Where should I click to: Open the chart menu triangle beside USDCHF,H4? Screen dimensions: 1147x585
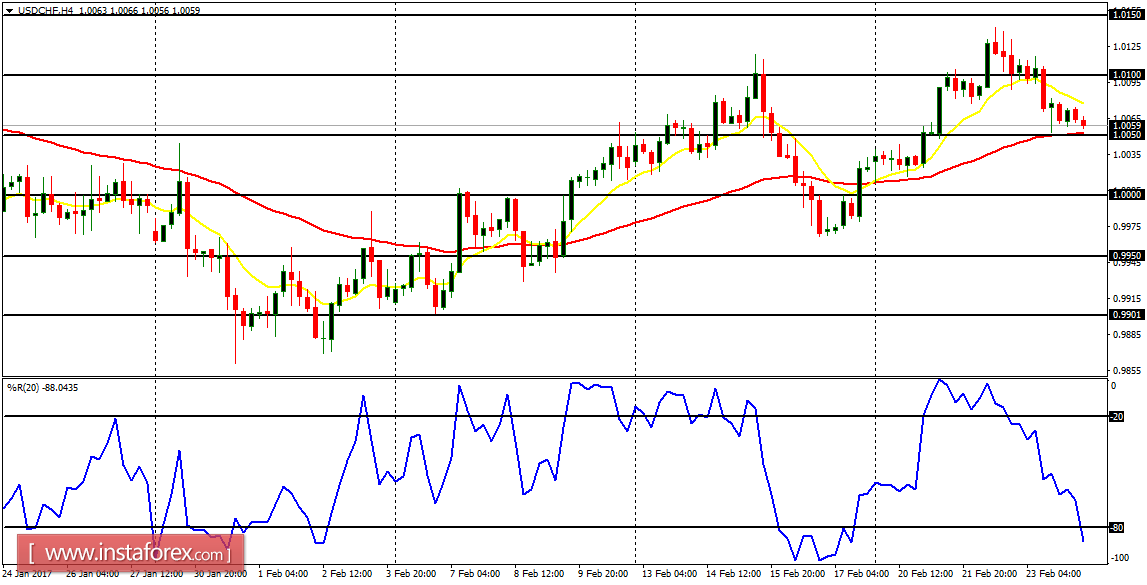pyautogui.click(x=8, y=10)
